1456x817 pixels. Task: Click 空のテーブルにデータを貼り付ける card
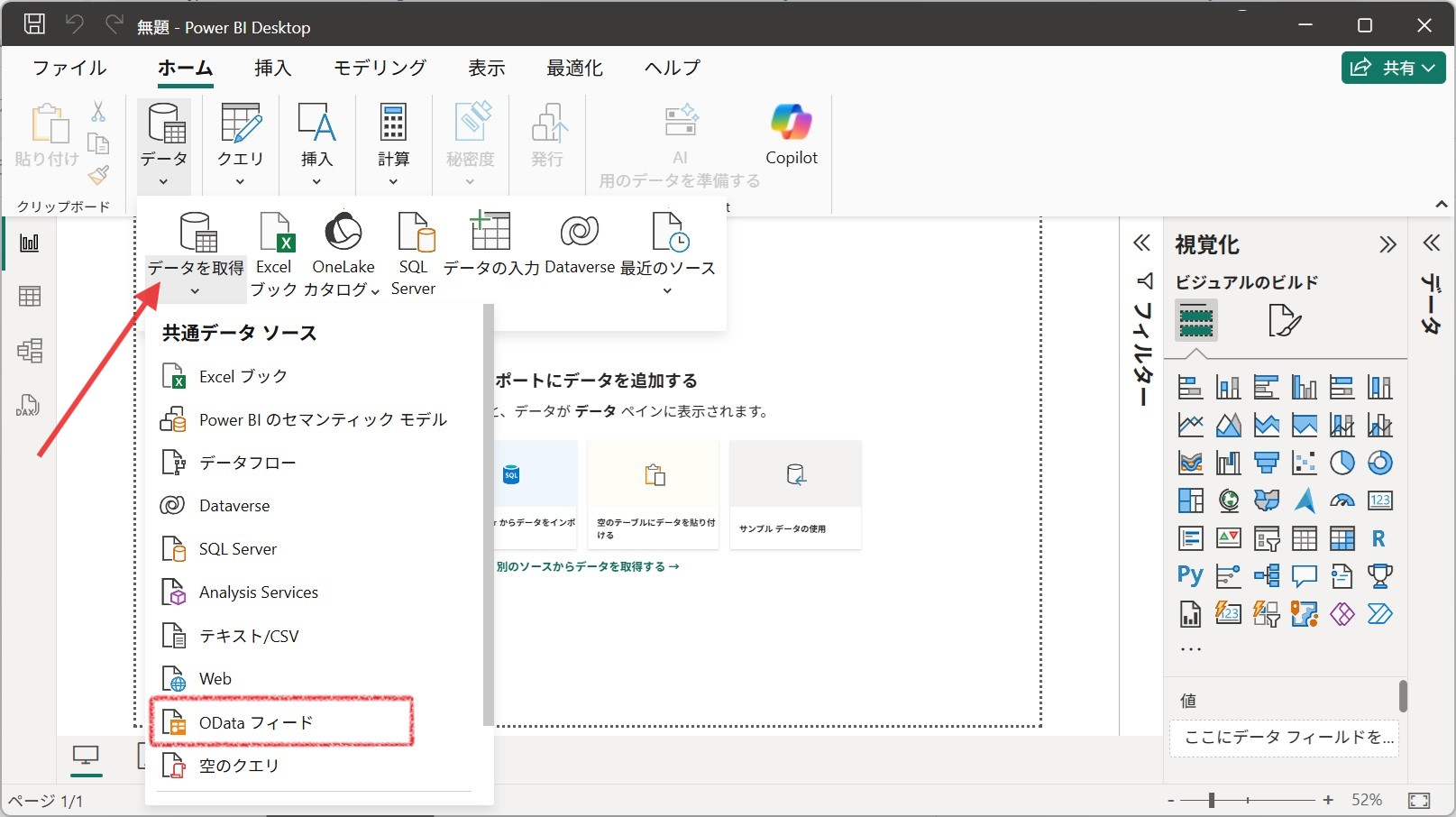coord(654,494)
